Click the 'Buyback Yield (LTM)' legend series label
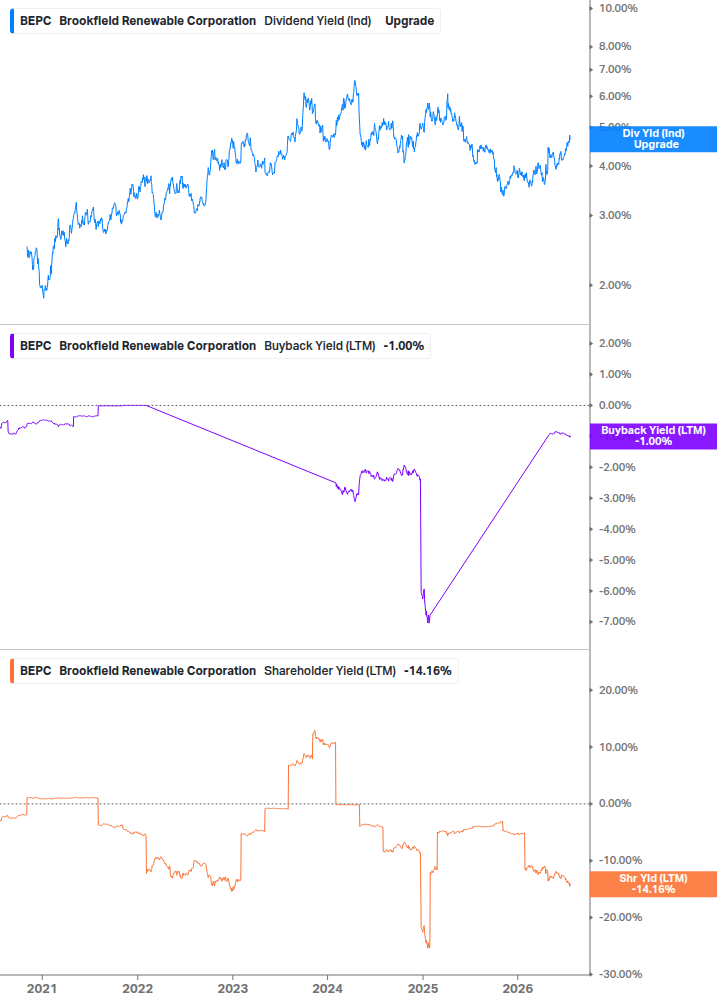 (320, 345)
